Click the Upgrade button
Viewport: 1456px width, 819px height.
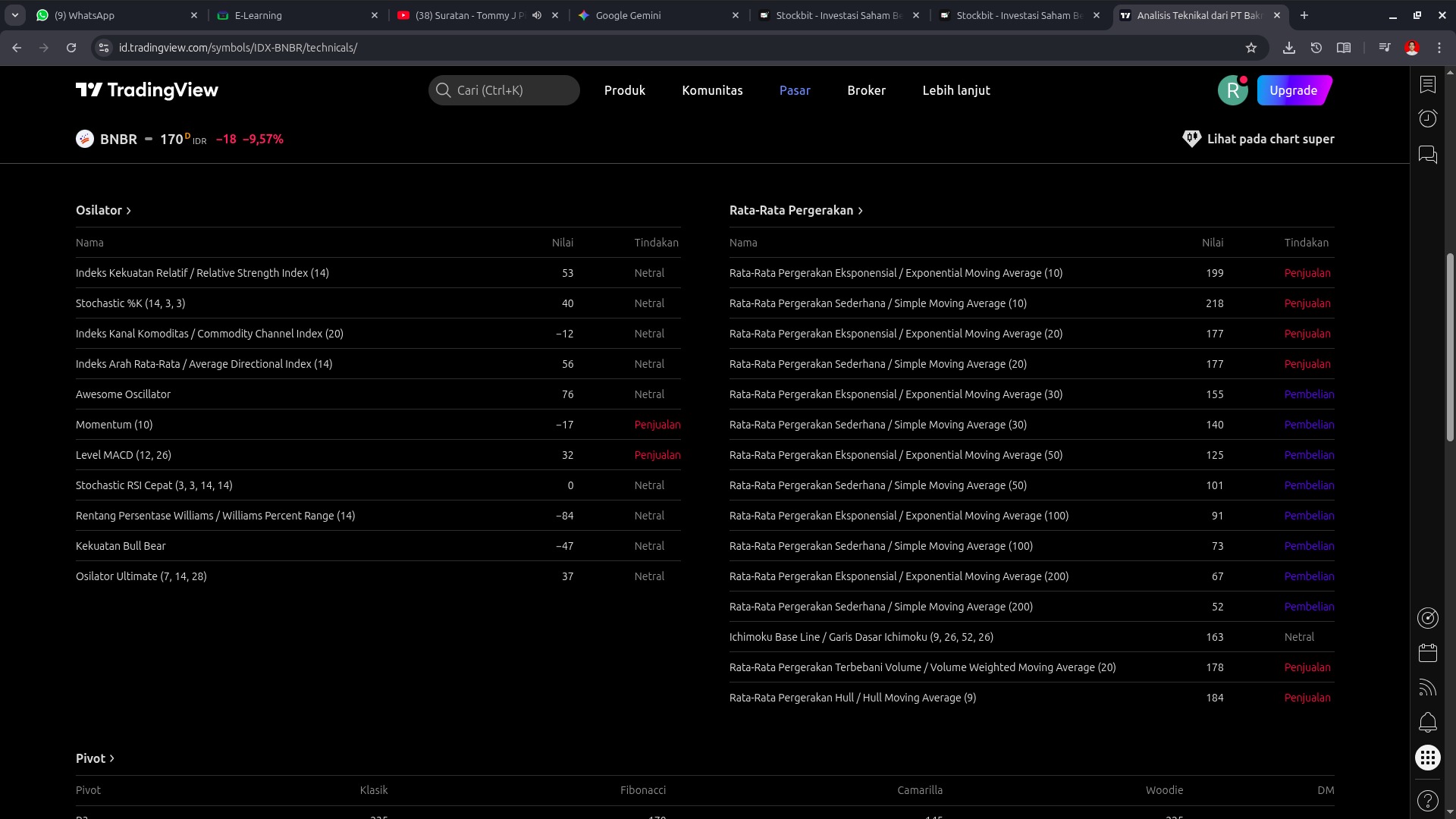(1293, 90)
